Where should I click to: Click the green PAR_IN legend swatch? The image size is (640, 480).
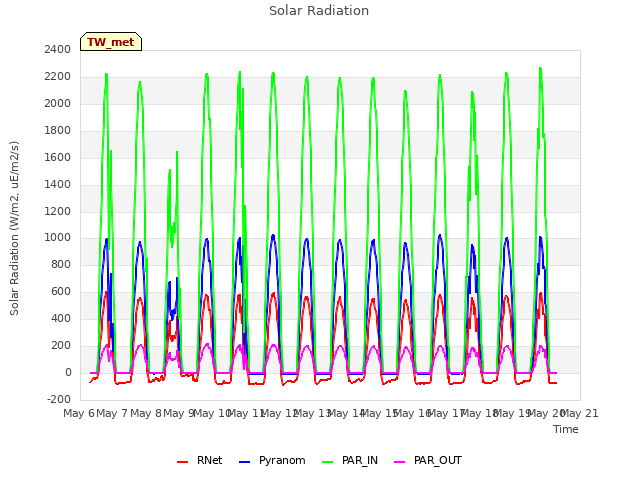[x=328, y=462]
